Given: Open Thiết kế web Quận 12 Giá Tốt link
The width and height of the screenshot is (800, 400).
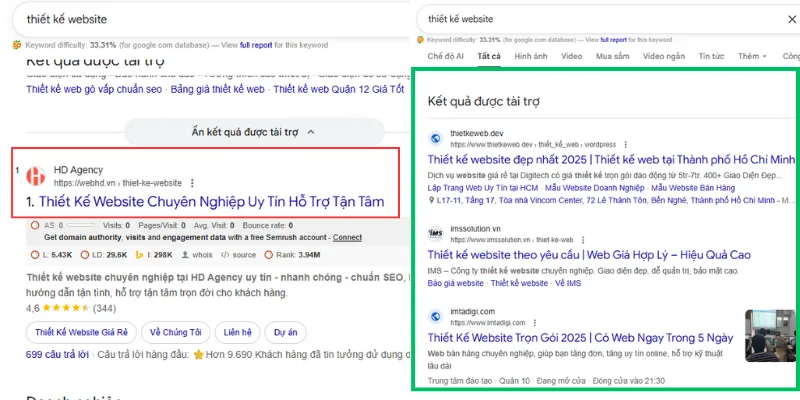Looking at the screenshot, I should (339, 89).
